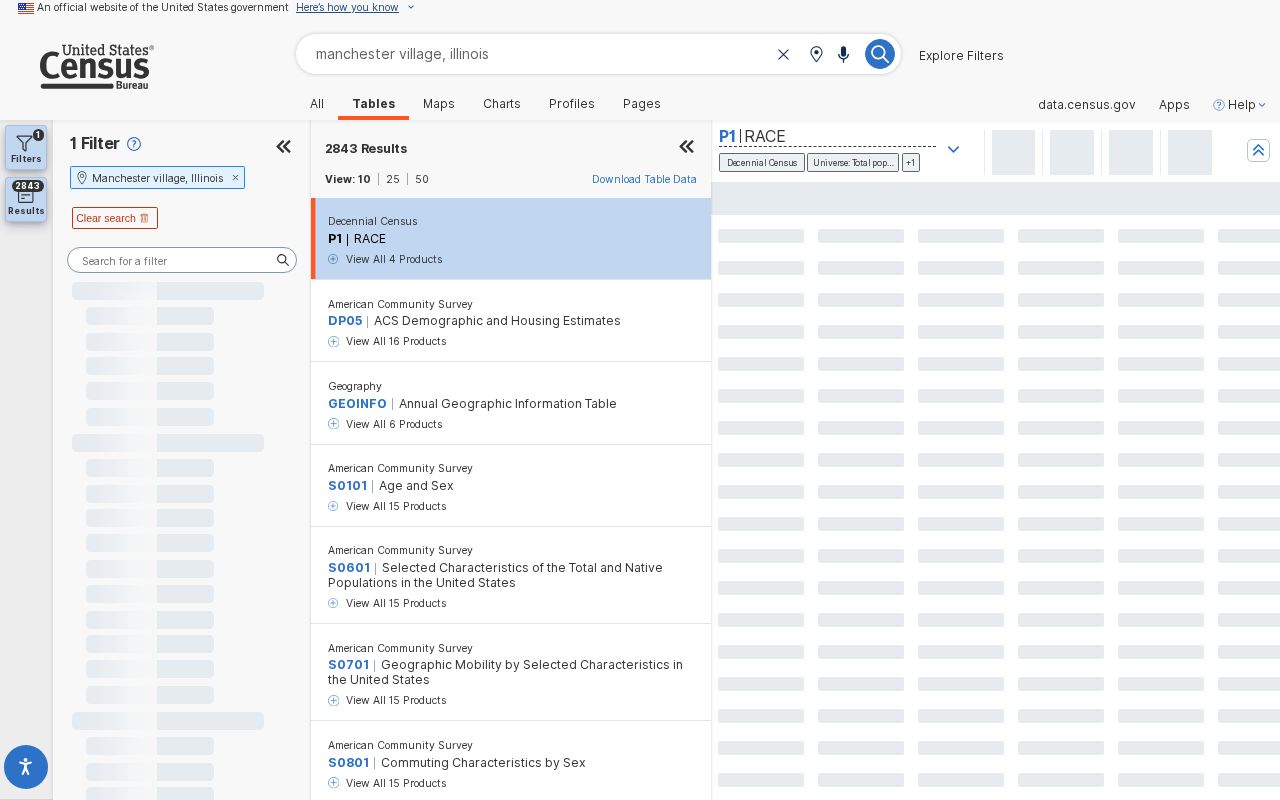Viewport: 1280px width, 800px height.
Task: Expand View All 15 Products for S0601
Action: pyautogui.click(x=387, y=603)
